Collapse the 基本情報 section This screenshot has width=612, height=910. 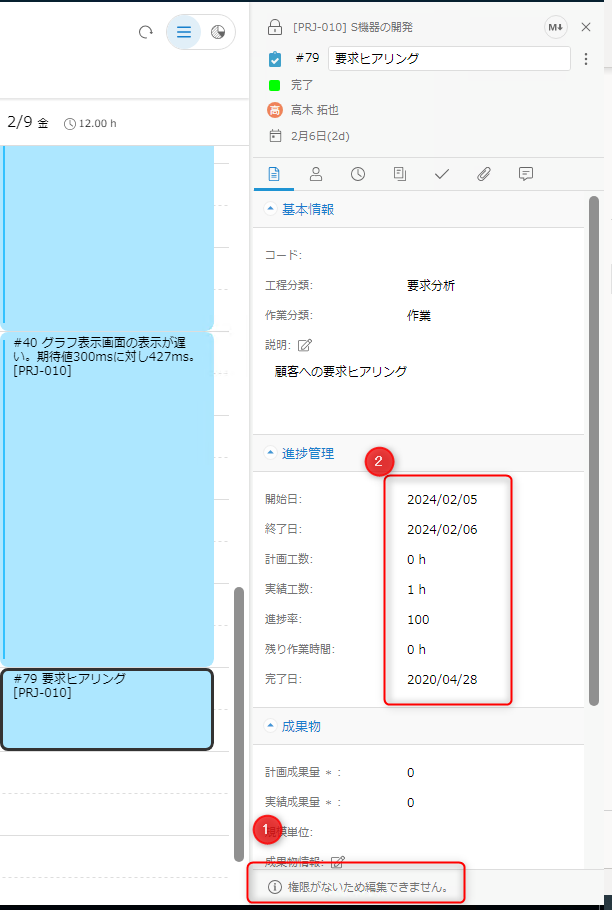point(270,209)
